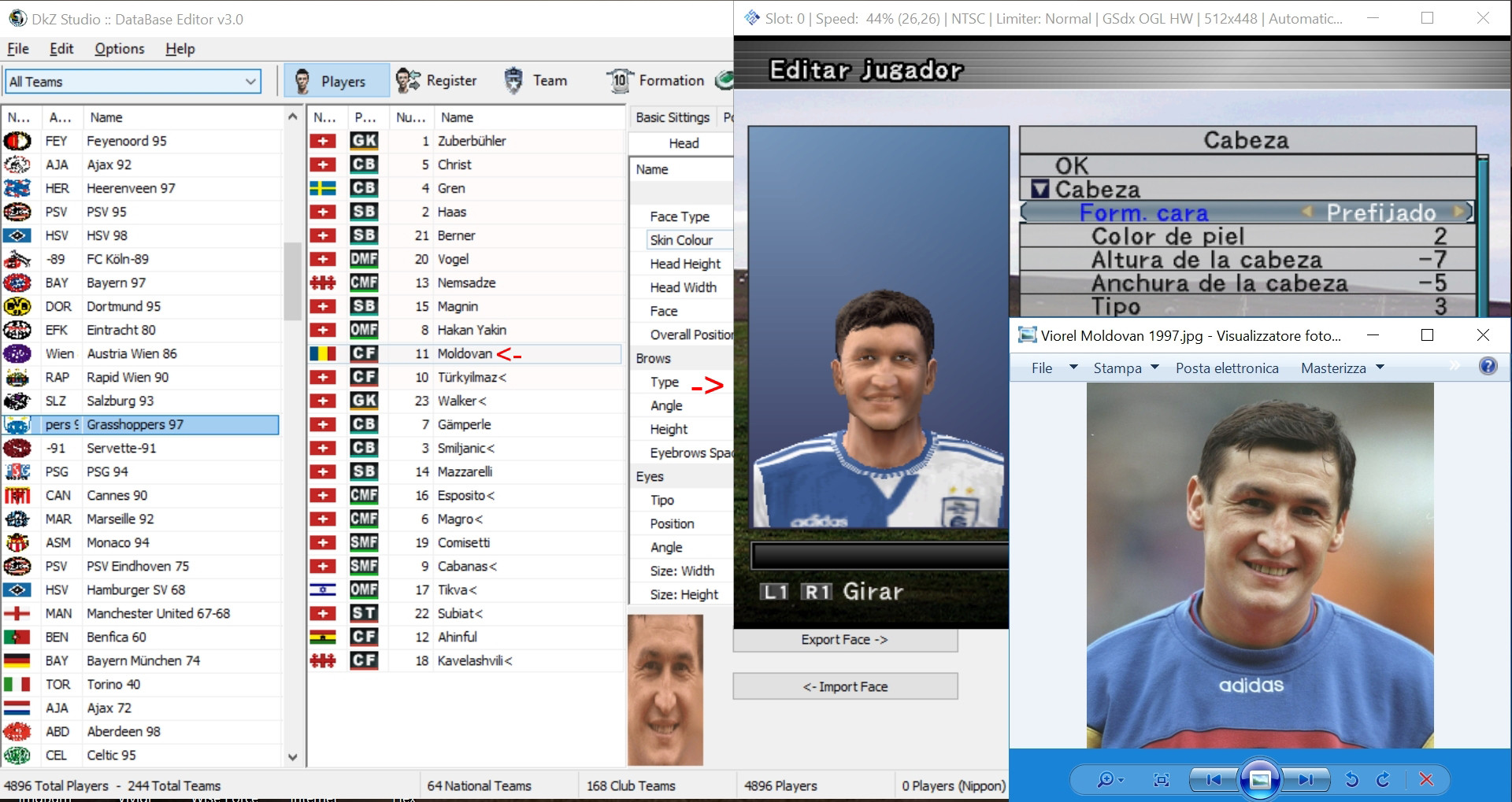
Task: Rotate photo counterclockwise
Action: click(x=1352, y=780)
